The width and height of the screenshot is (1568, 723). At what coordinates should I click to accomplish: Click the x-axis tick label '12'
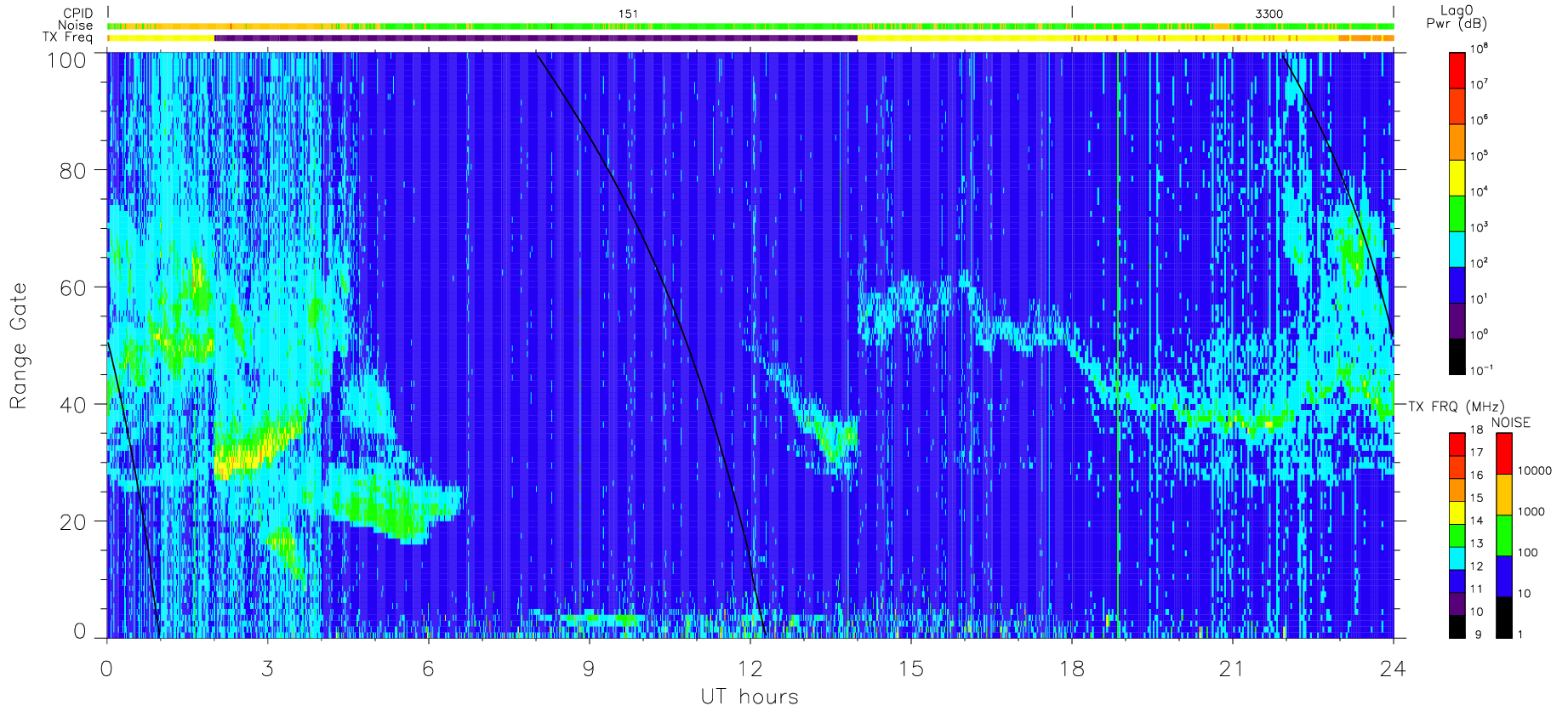pos(750,669)
